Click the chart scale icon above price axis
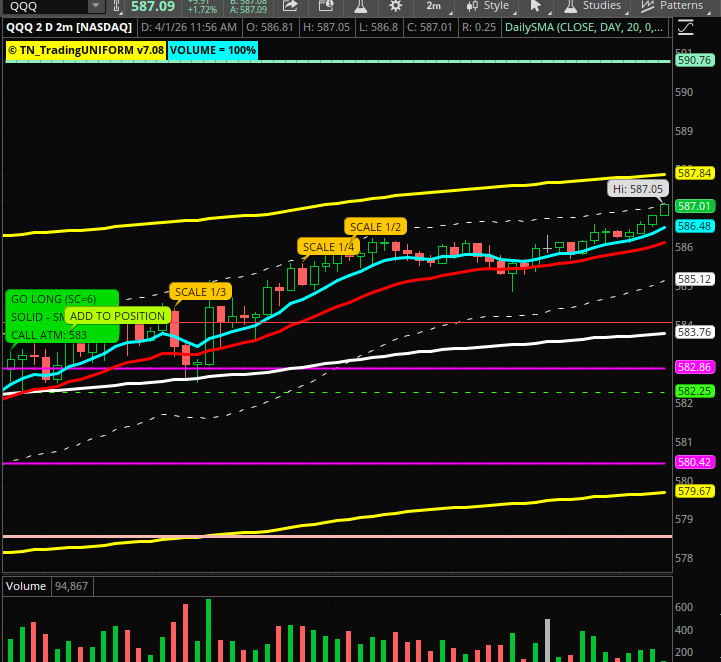 click(686, 28)
